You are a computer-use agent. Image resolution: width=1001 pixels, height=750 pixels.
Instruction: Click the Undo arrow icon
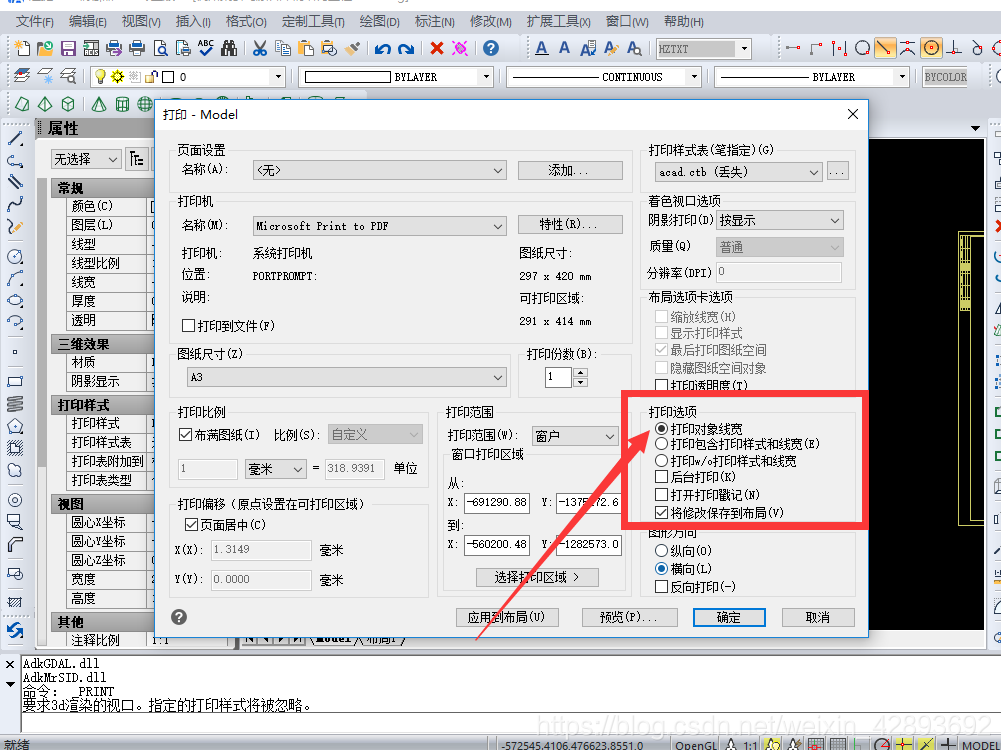pyautogui.click(x=382, y=48)
